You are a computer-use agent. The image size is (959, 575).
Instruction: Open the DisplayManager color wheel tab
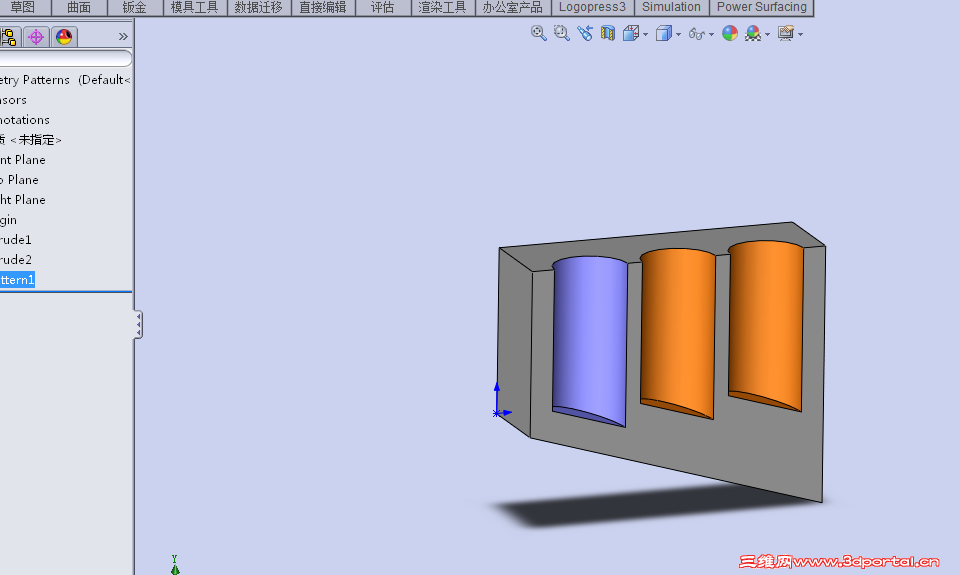point(64,37)
